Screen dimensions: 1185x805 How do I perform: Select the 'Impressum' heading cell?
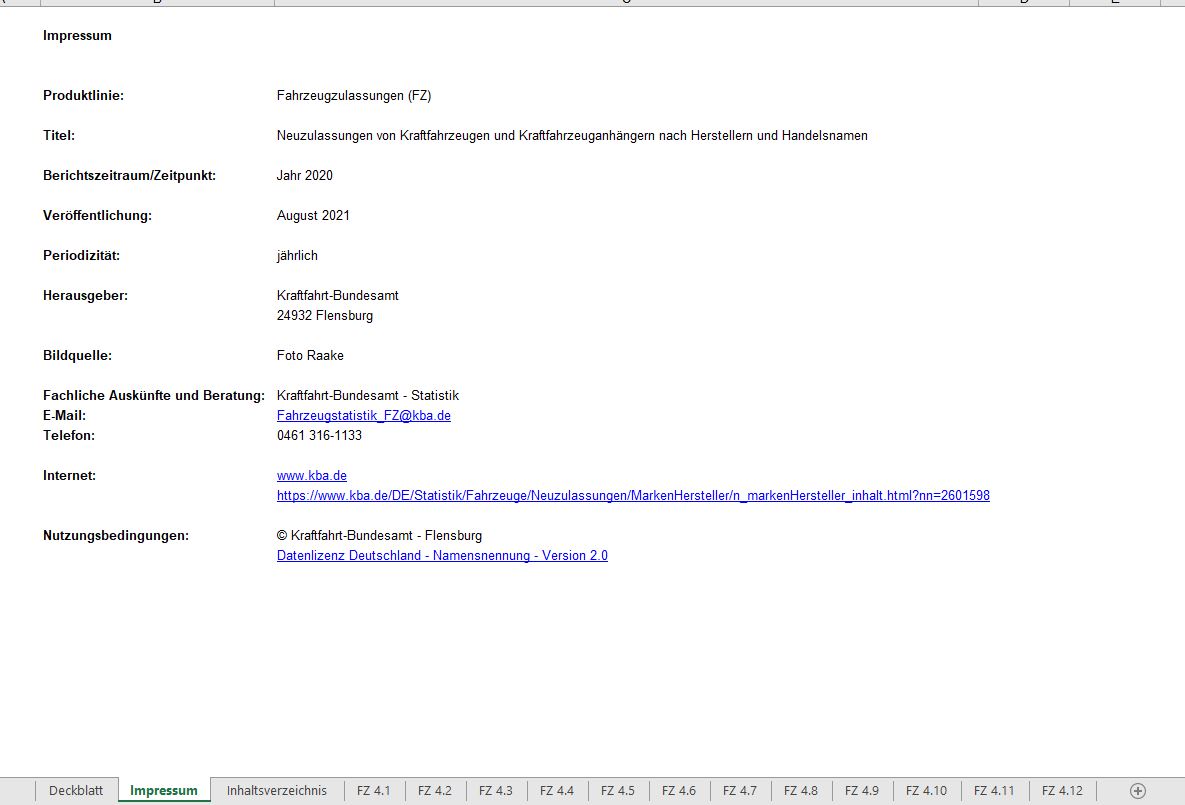tap(78, 35)
